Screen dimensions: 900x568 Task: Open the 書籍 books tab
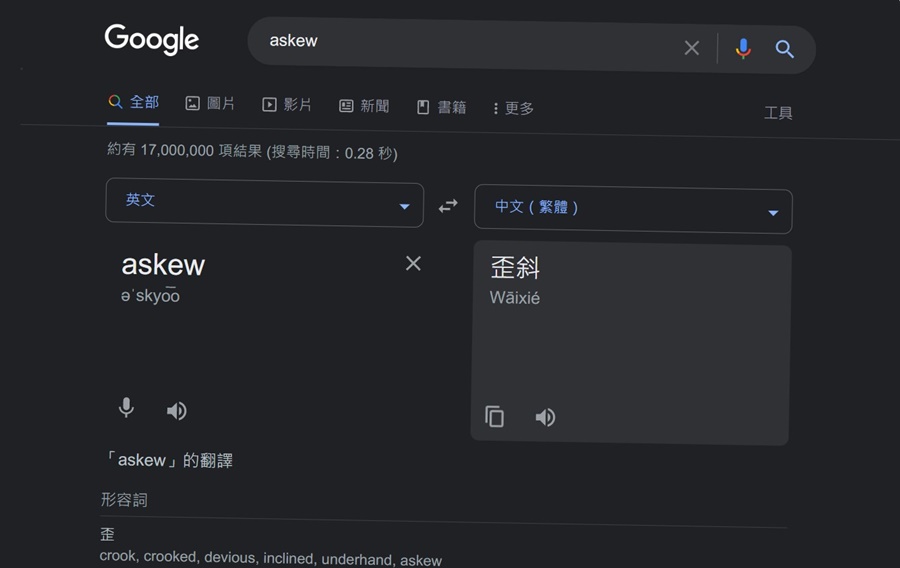[x=441, y=107]
